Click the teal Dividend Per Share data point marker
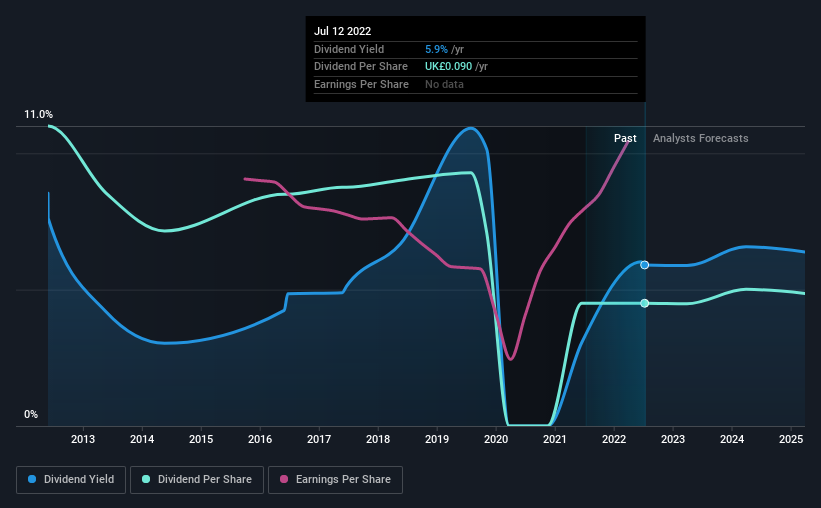The height and width of the screenshot is (508, 821). point(645,303)
